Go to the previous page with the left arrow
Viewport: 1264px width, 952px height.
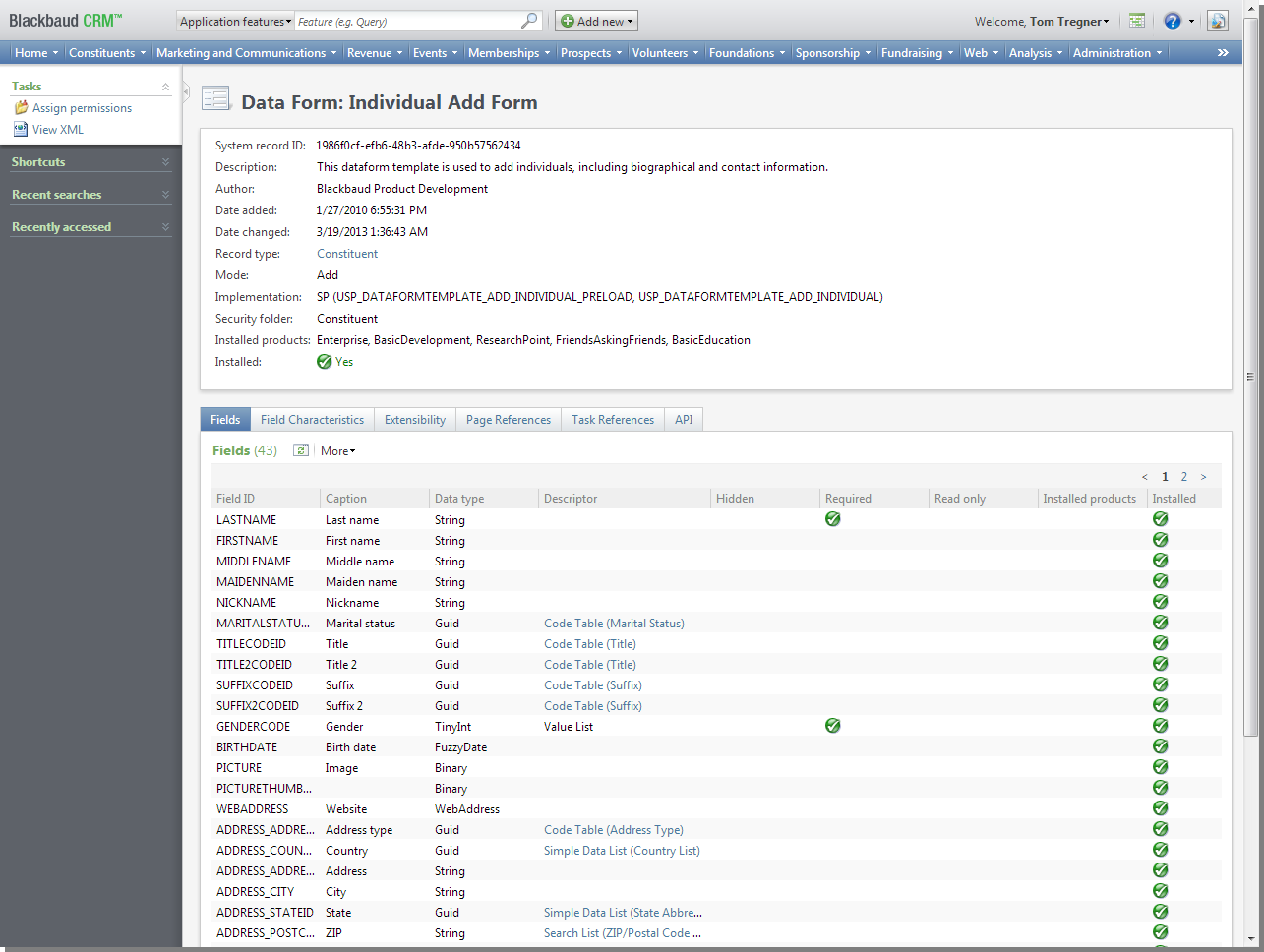click(1144, 477)
